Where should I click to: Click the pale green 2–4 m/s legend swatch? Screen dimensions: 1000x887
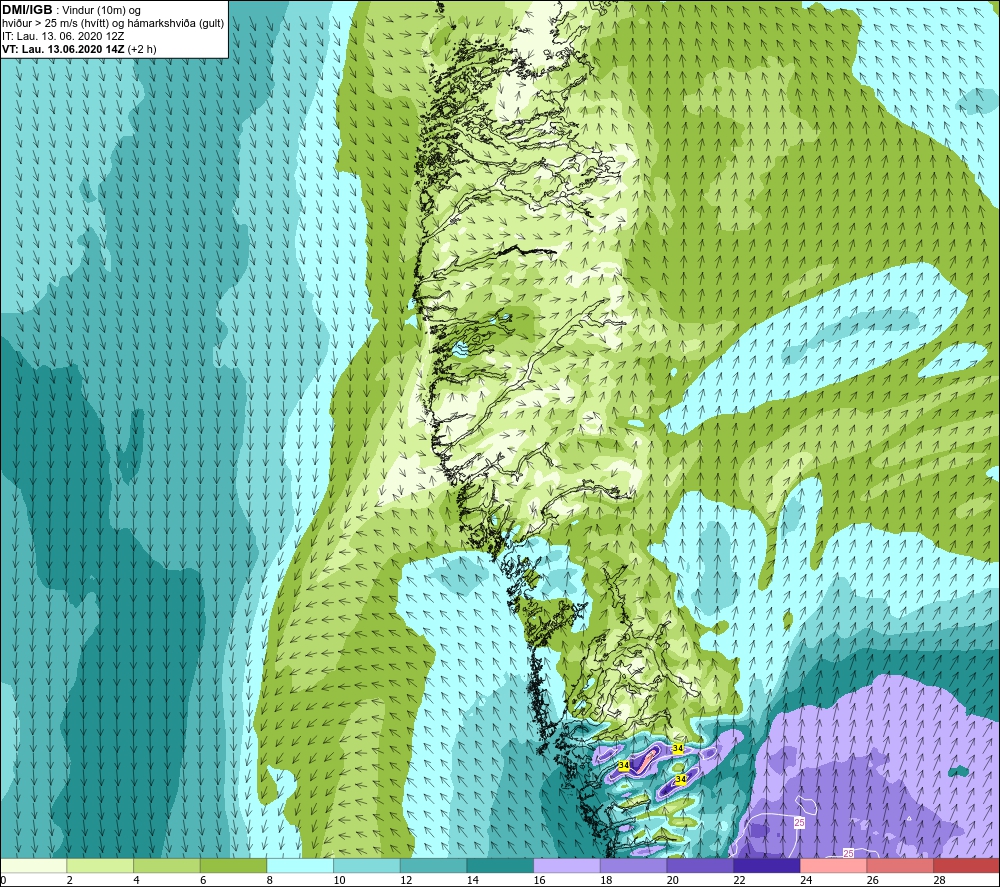100,865
